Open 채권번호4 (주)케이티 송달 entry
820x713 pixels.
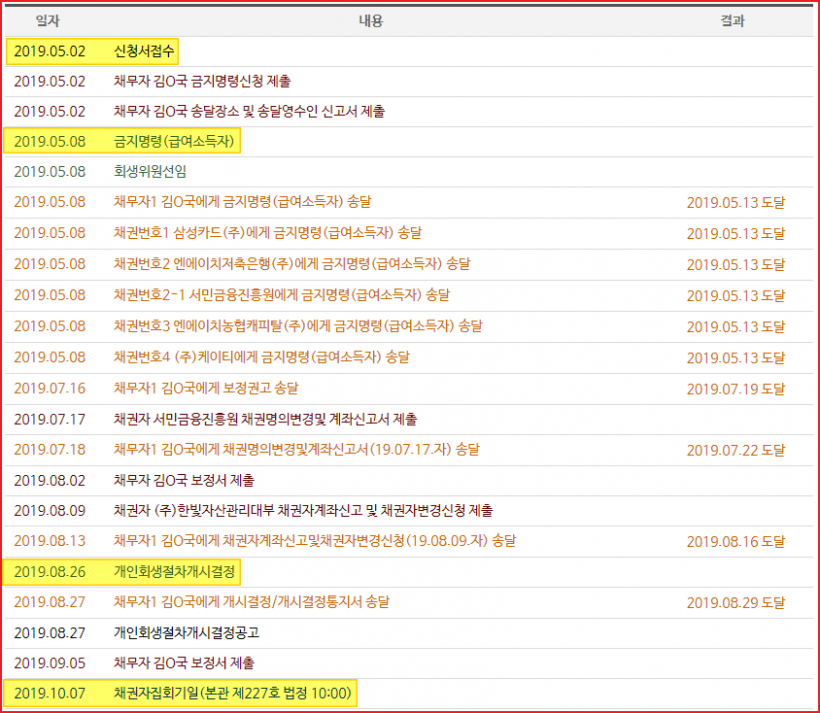point(261,357)
